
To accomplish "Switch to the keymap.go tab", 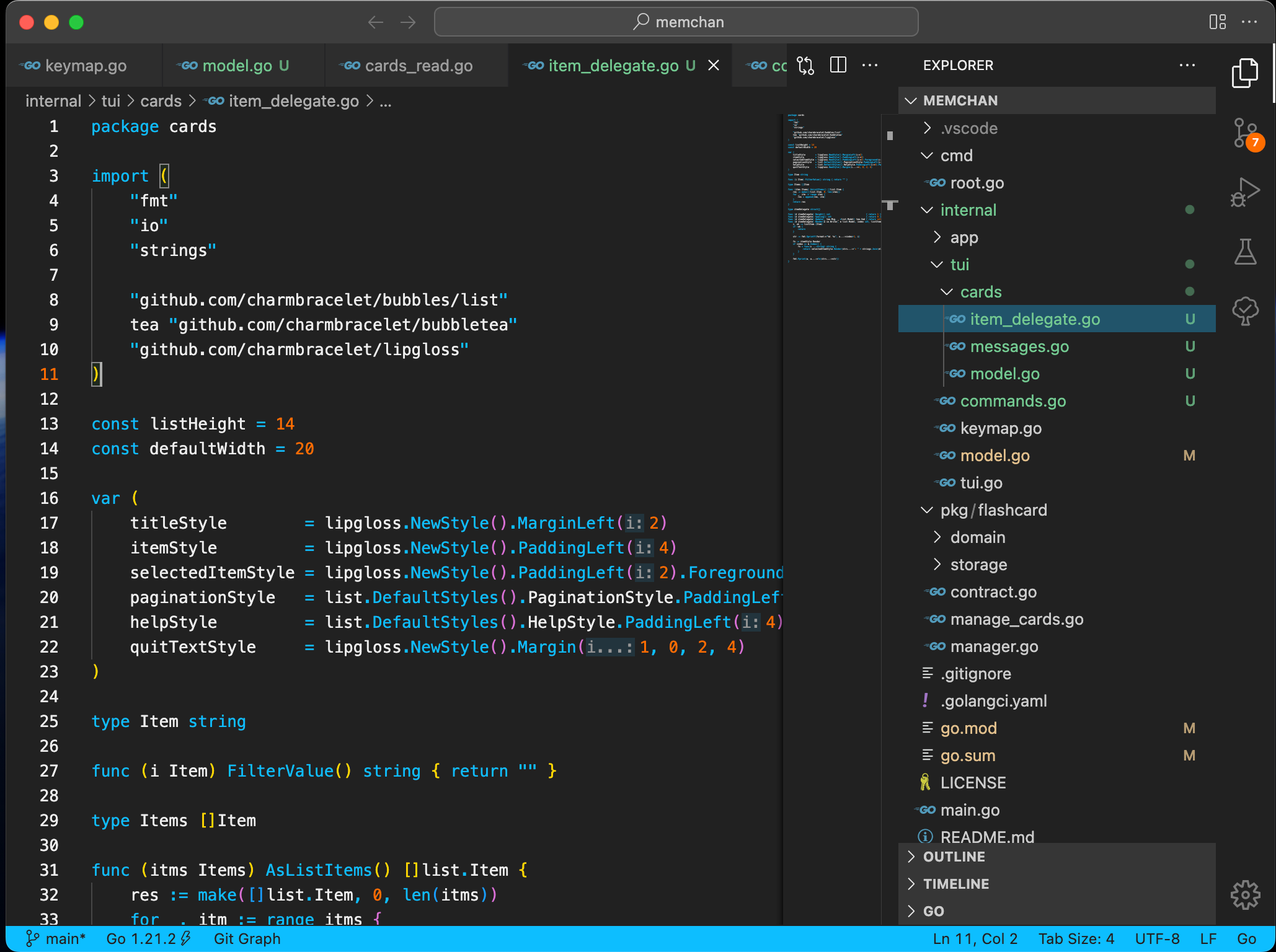I will pos(86,66).
